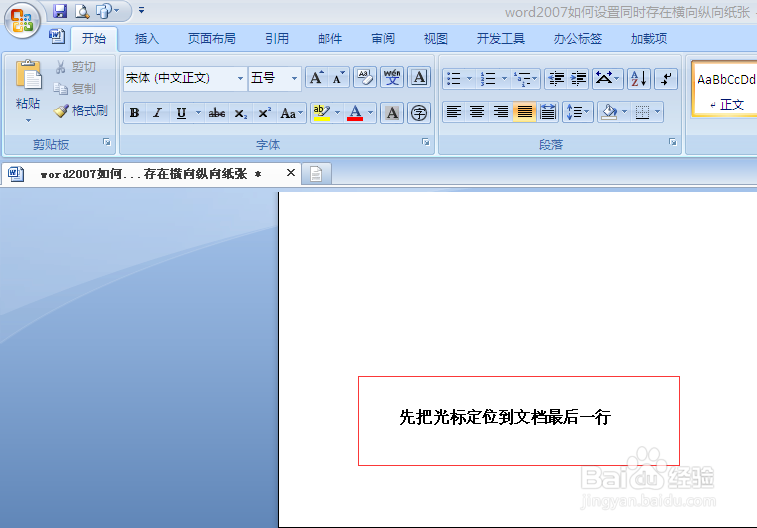The width and height of the screenshot is (757, 528).
Task: Click the 粘贴 paste button
Action: coord(28,82)
